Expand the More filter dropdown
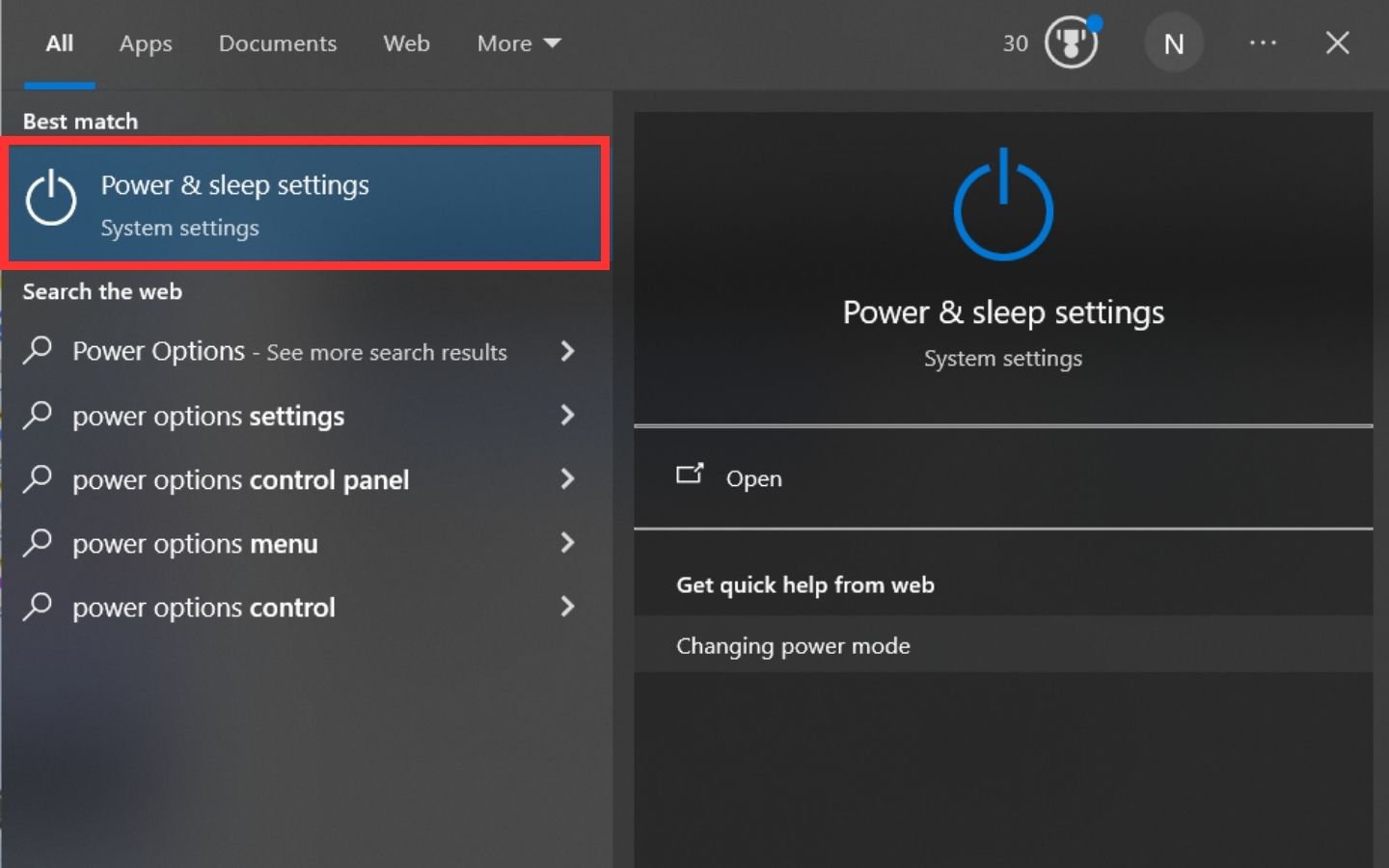 [518, 43]
